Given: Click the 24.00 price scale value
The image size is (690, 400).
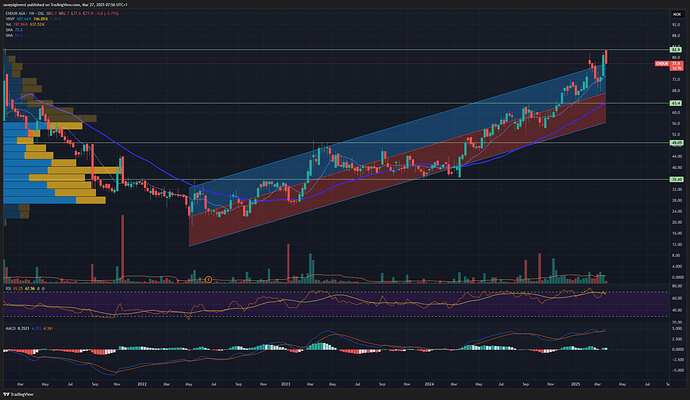Looking at the screenshot, I should [x=677, y=211].
